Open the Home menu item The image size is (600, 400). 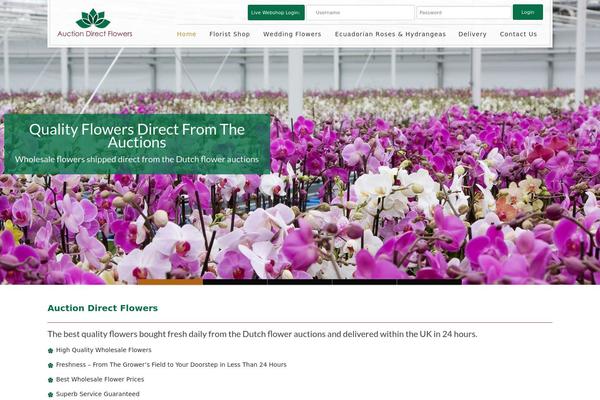coord(186,34)
